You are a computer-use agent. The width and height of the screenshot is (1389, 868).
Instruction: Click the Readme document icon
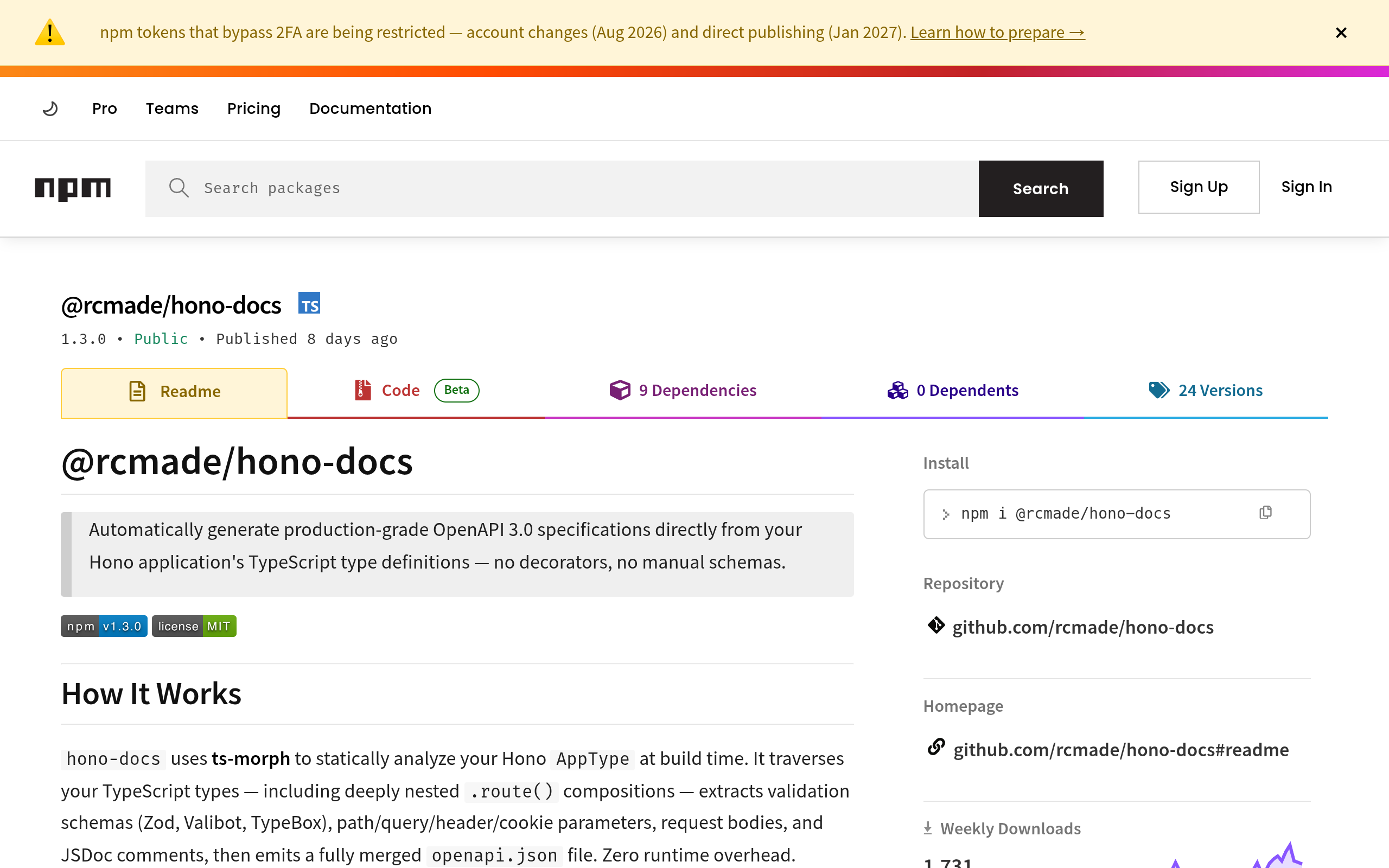point(137,392)
